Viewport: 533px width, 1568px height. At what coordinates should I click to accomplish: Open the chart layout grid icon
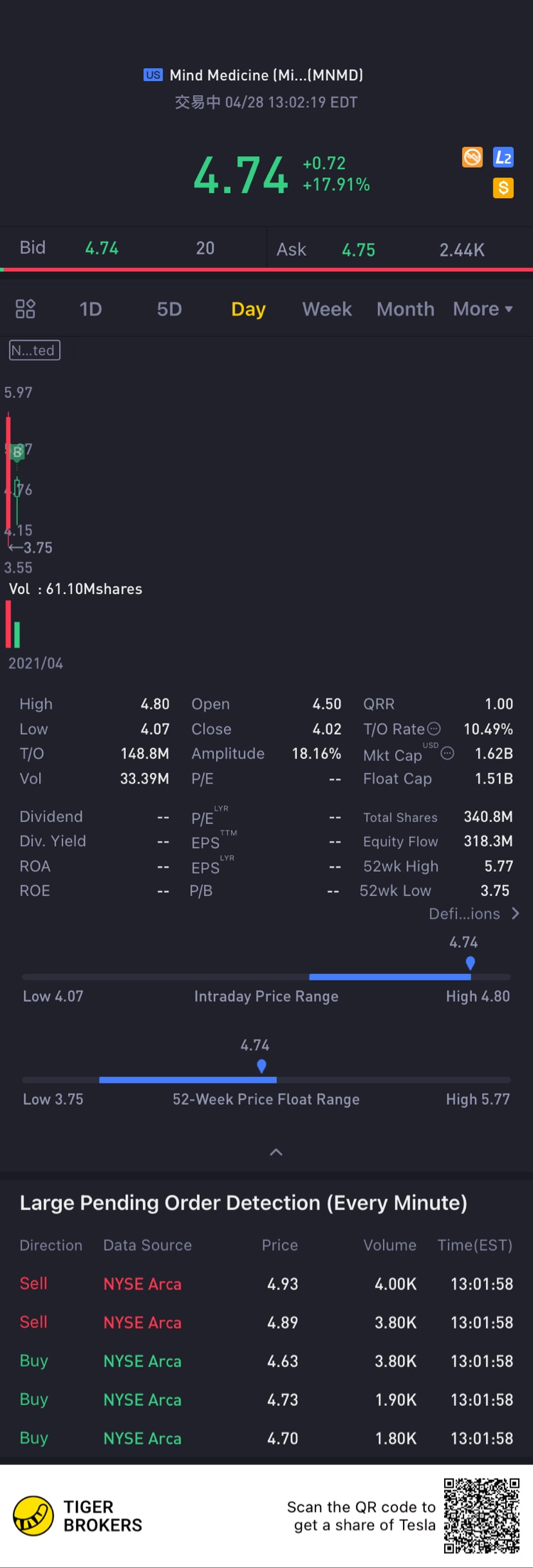(26, 309)
